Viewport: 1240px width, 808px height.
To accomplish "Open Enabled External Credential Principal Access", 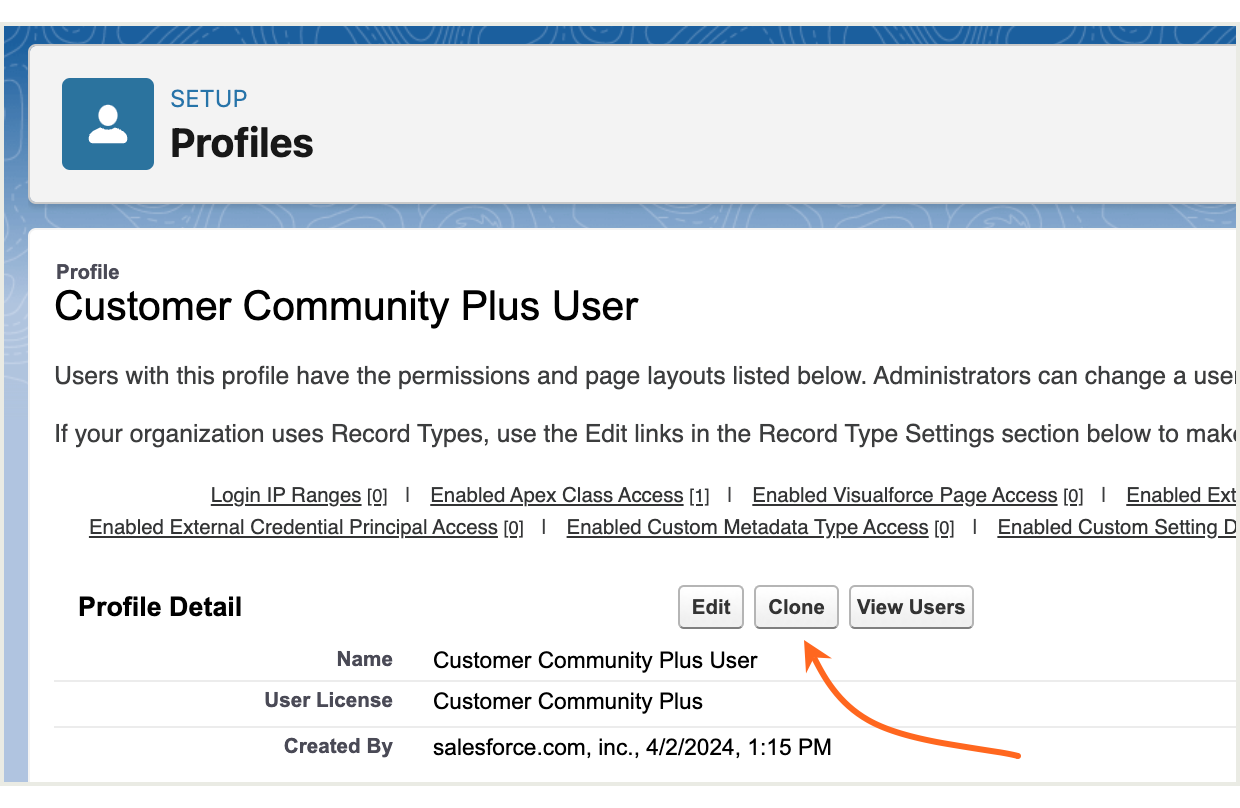I will pyautogui.click(x=293, y=527).
